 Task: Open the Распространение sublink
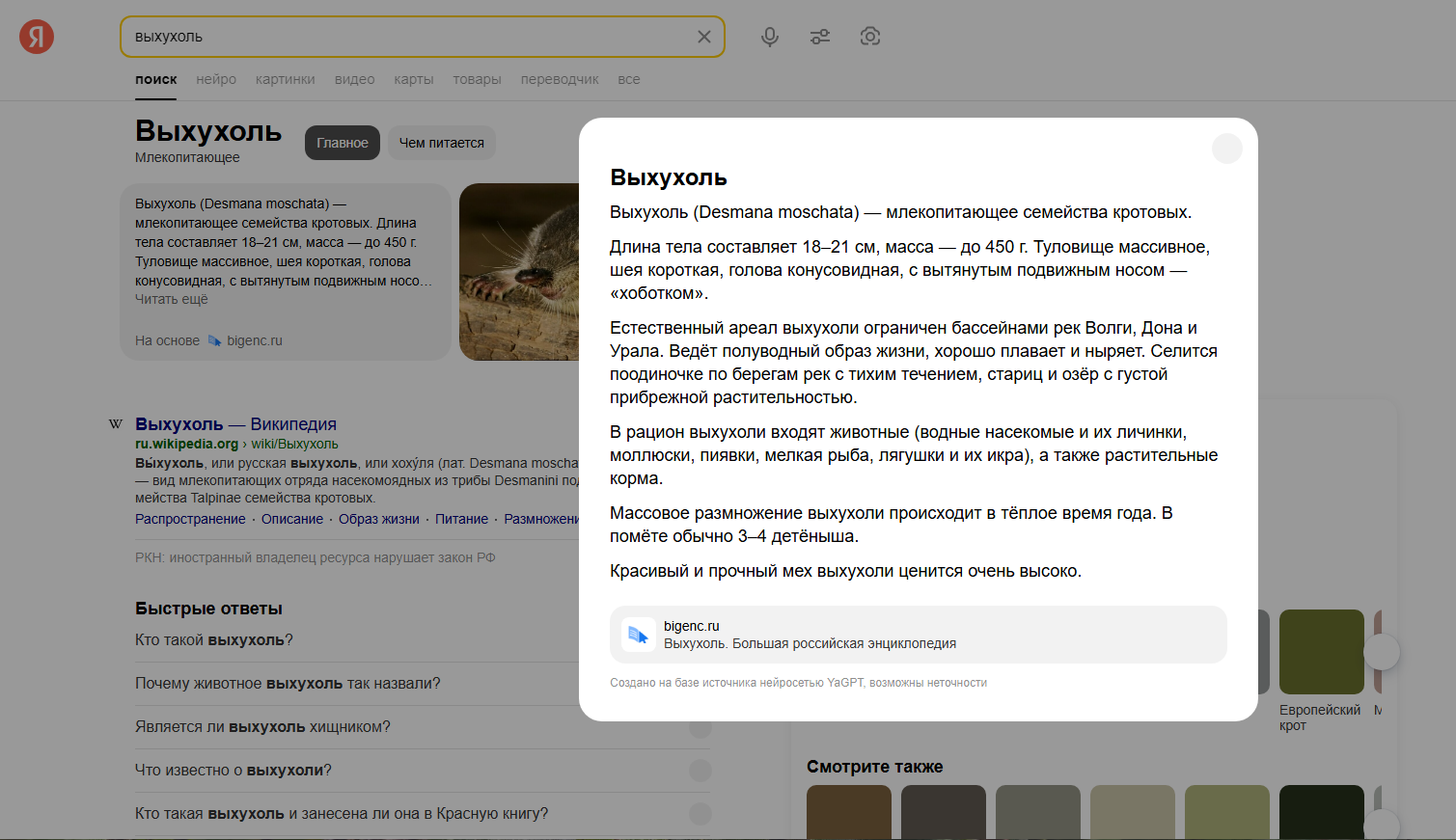[190, 519]
